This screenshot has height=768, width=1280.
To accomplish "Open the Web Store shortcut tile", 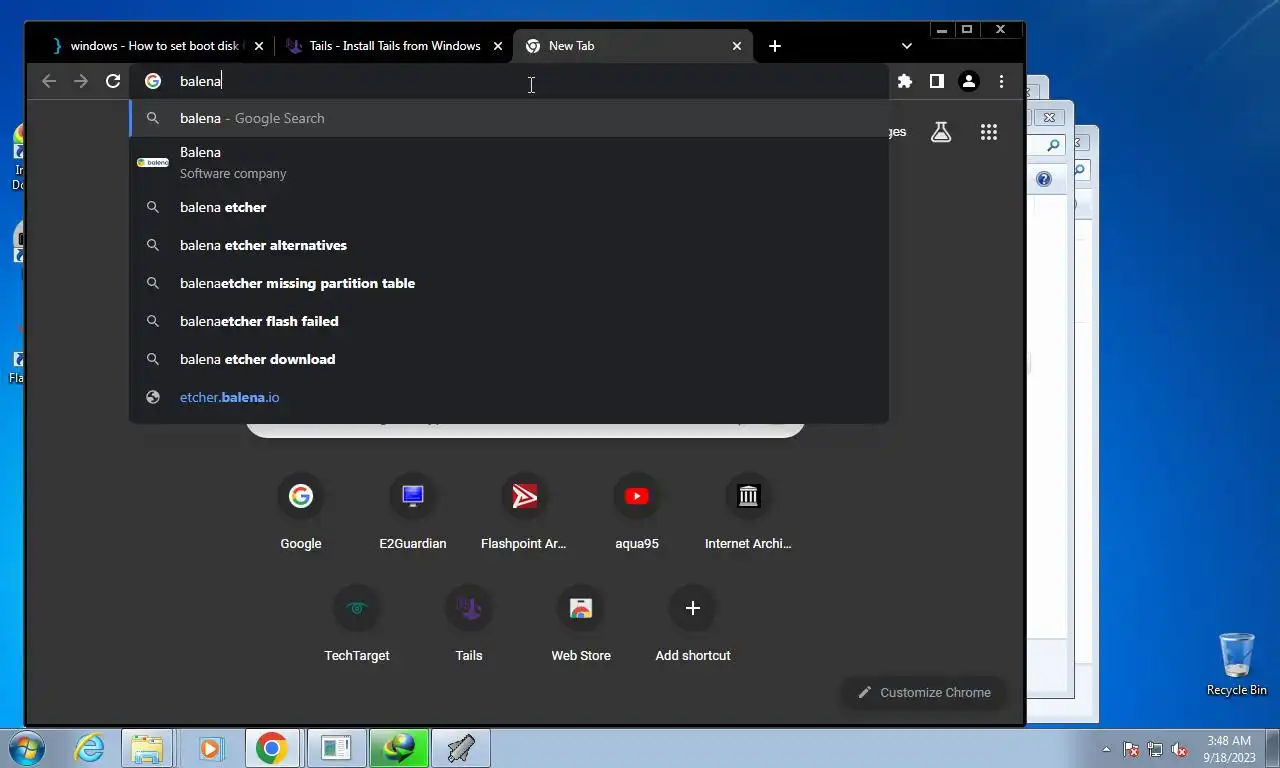I will pyautogui.click(x=581, y=625).
